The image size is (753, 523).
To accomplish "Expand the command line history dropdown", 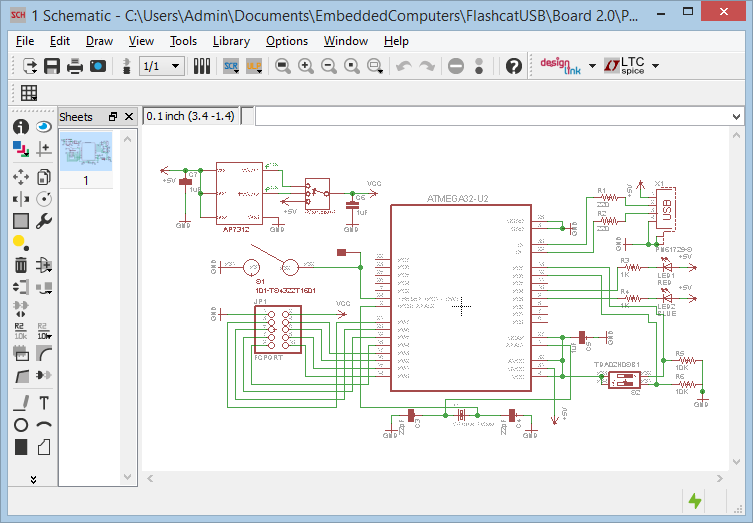I will click(736, 117).
